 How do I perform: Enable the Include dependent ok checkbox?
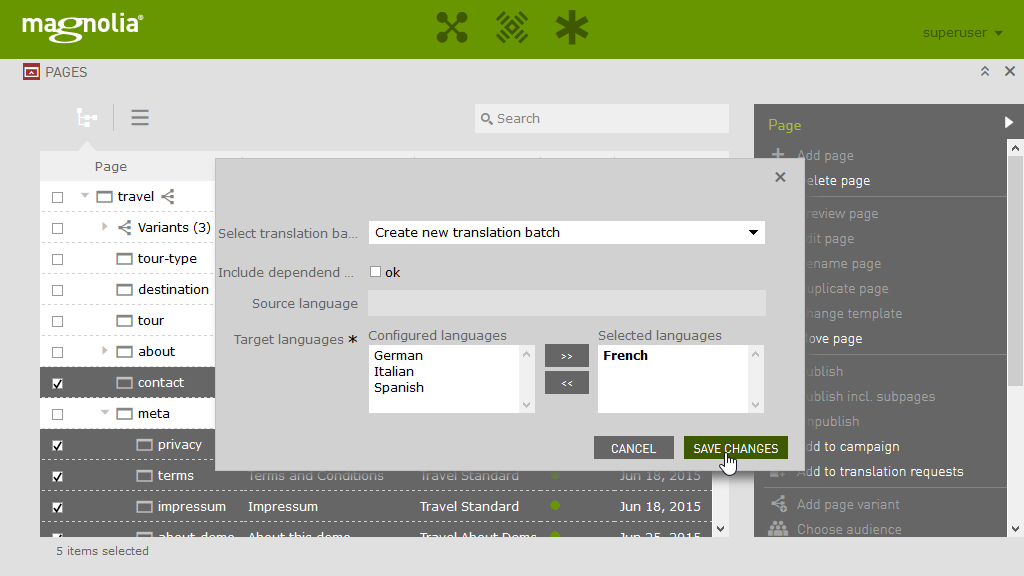tap(376, 272)
